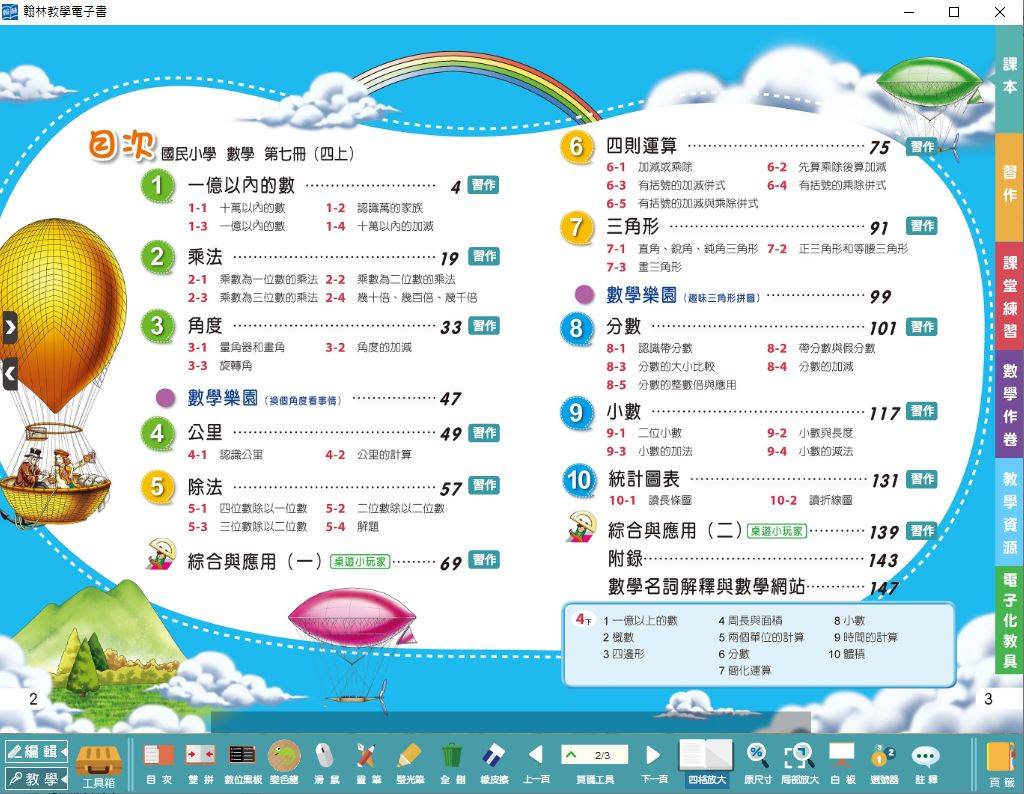Select the 局部放大 area zoom tool
Screen dimensions: 1024x794
(x=799, y=764)
